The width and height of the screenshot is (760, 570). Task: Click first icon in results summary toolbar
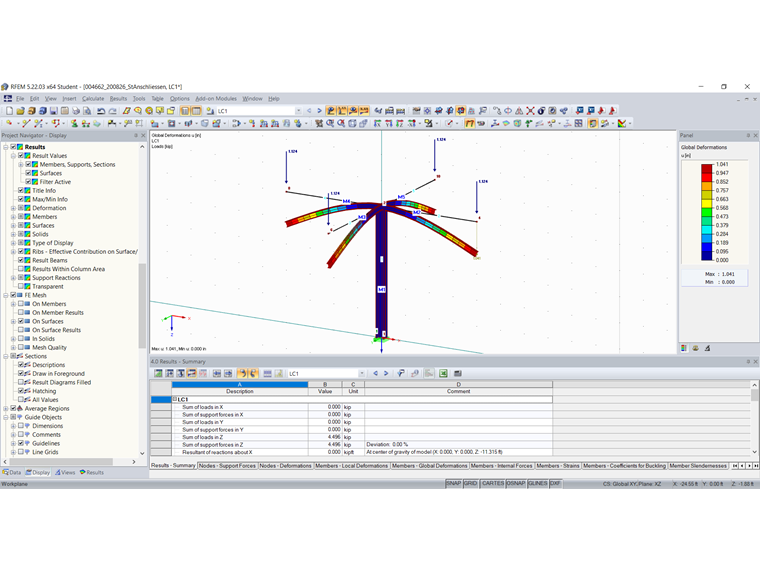158,373
